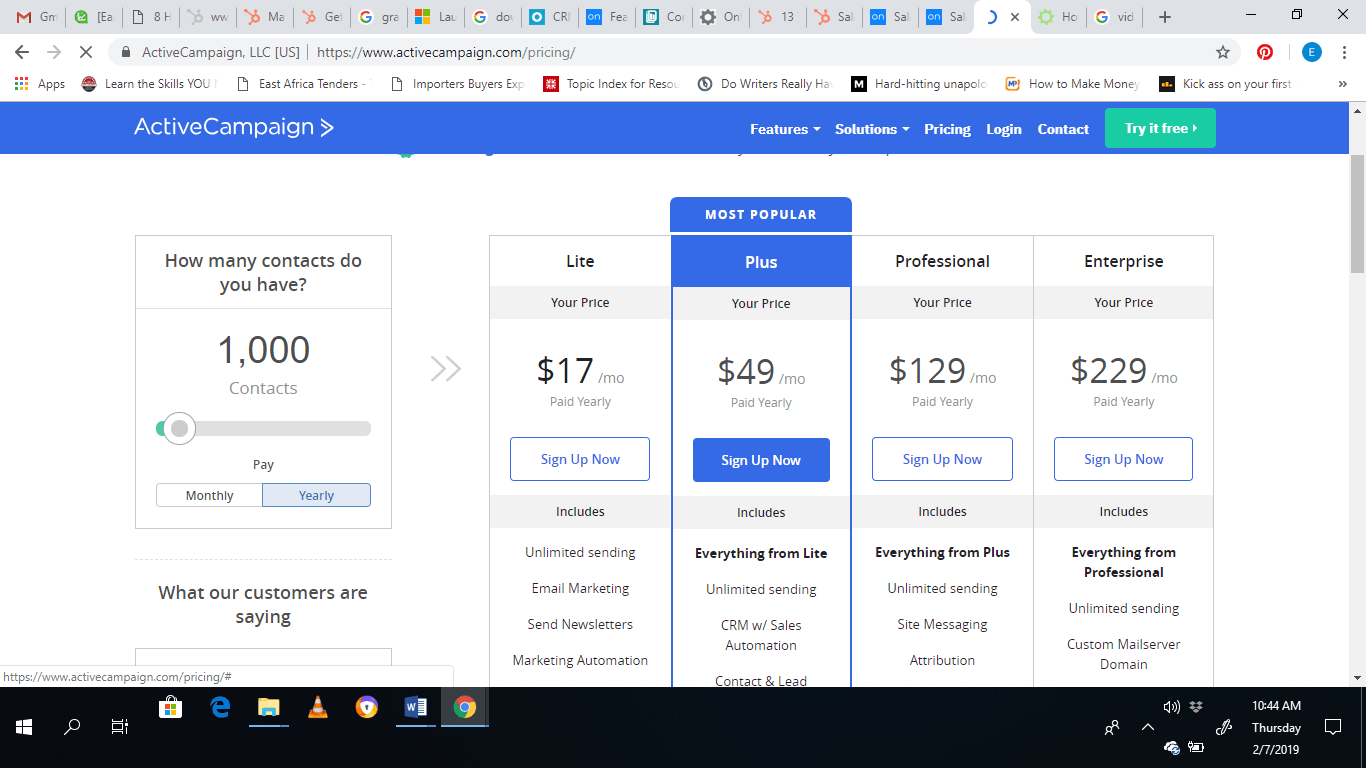Stop loading the page
This screenshot has width=1366, height=768.
[85, 52]
